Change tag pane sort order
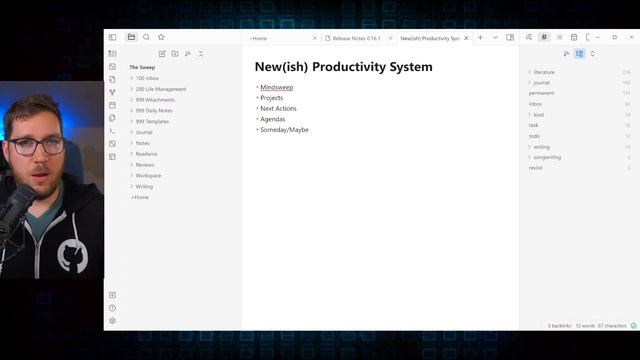 (567, 53)
